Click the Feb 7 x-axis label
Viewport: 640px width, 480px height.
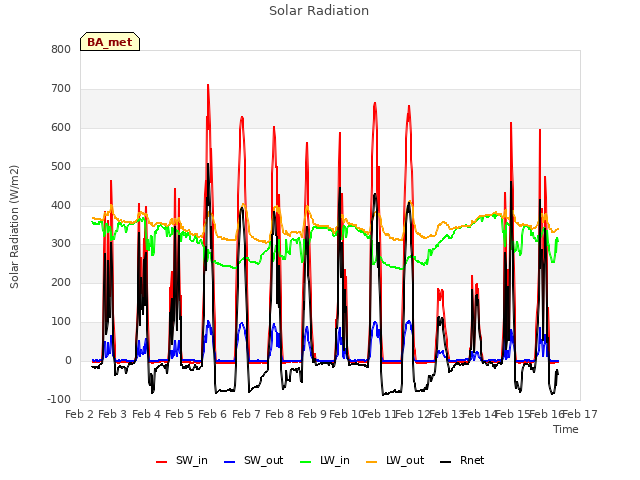coord(246,414)
